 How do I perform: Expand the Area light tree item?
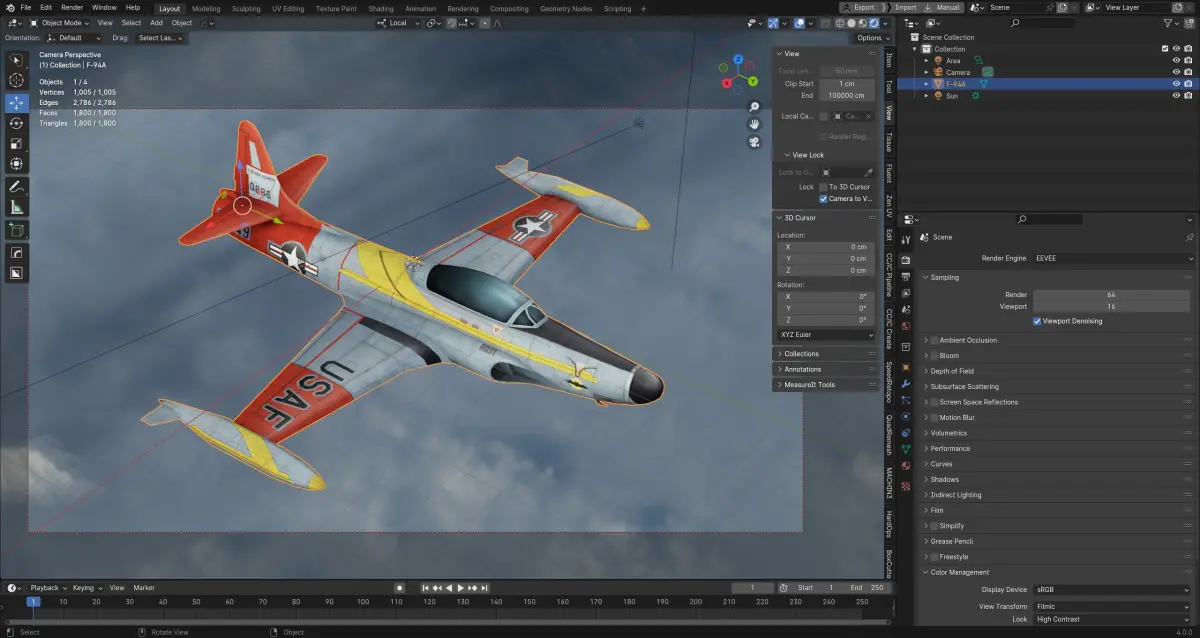click(x=926, y=60)
